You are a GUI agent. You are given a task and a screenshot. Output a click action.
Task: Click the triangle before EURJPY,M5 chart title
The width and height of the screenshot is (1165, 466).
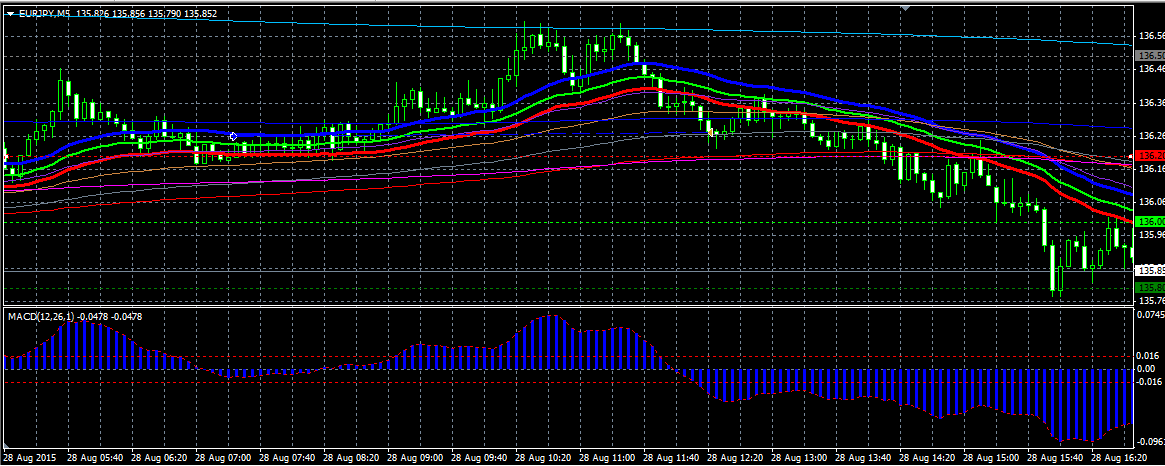coord(10,13)
